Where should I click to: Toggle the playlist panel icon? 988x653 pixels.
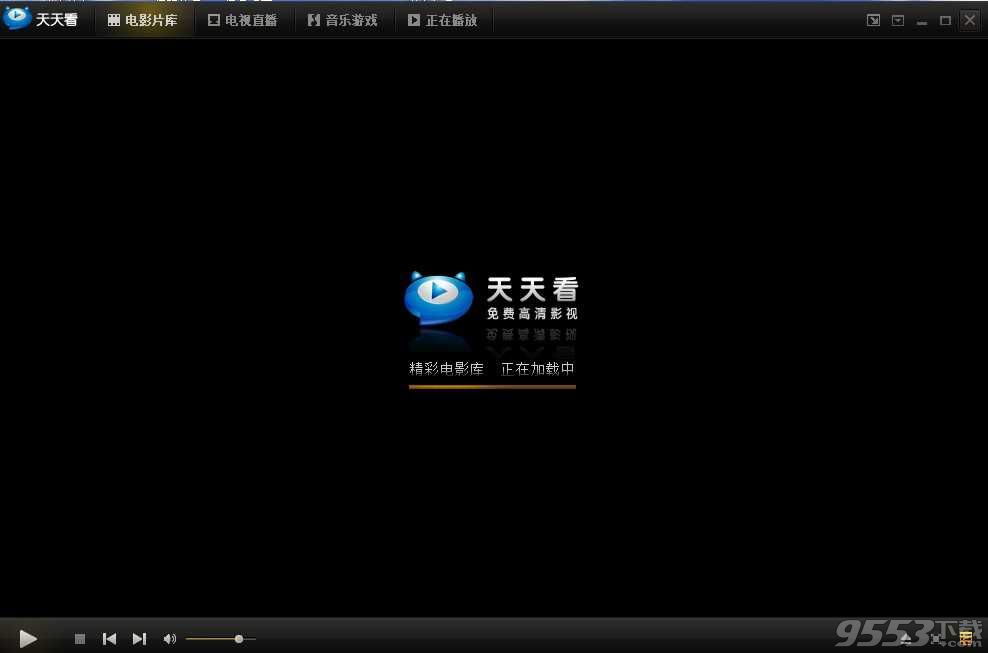pos(966,638)
